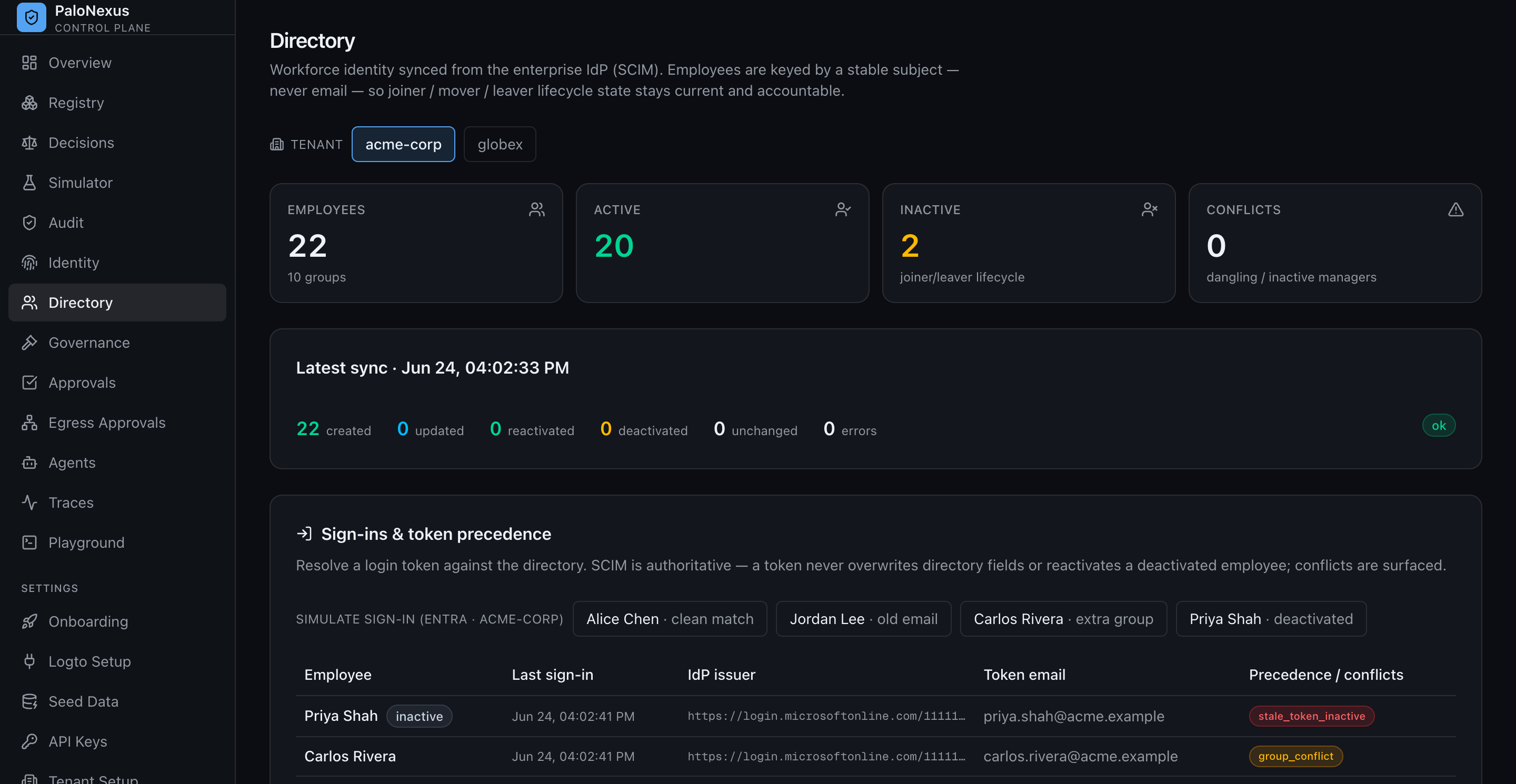Open the Overview page
Image resolution: width=1516 pixels, height=784 pixels.
click(x=117, y=63)
